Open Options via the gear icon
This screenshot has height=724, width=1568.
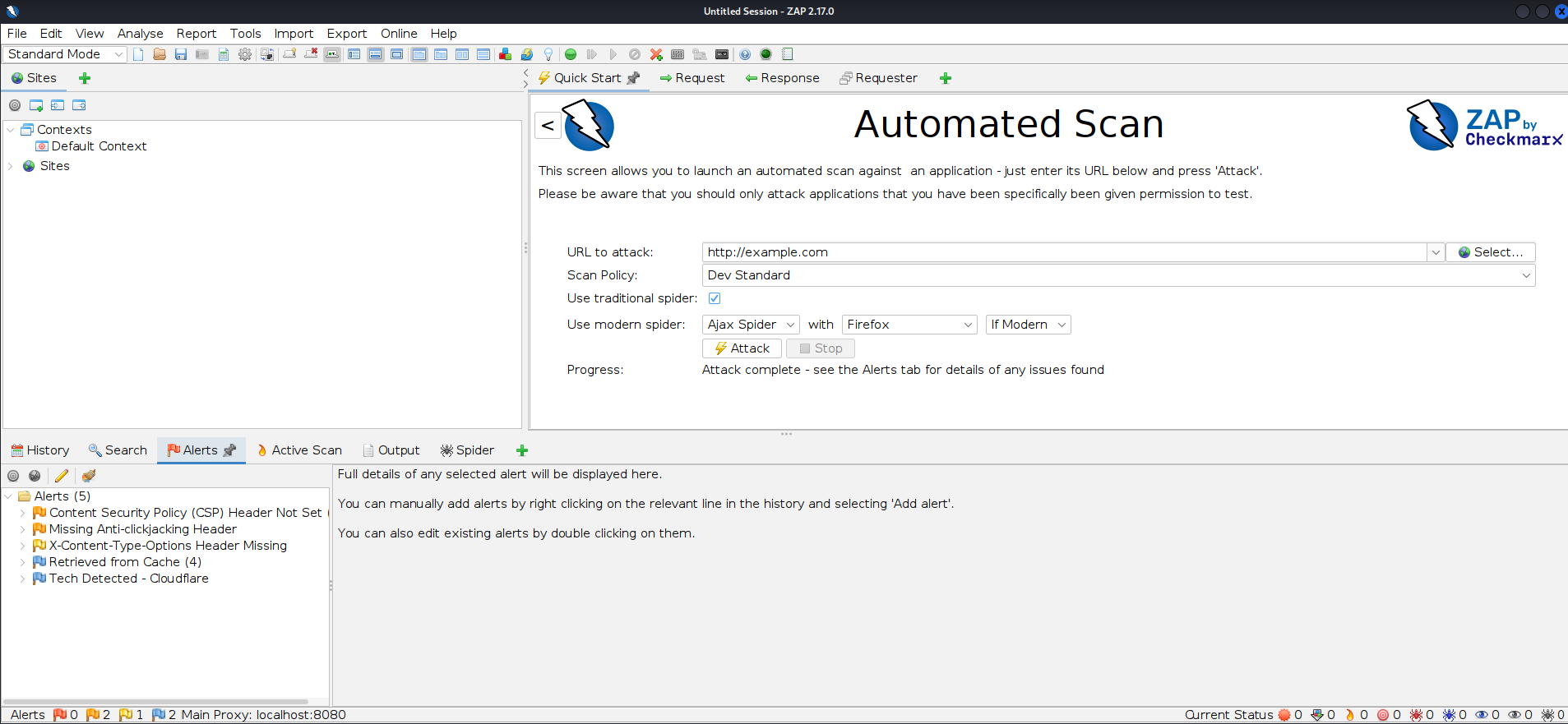pyautogui.click(x=245, y=54)
